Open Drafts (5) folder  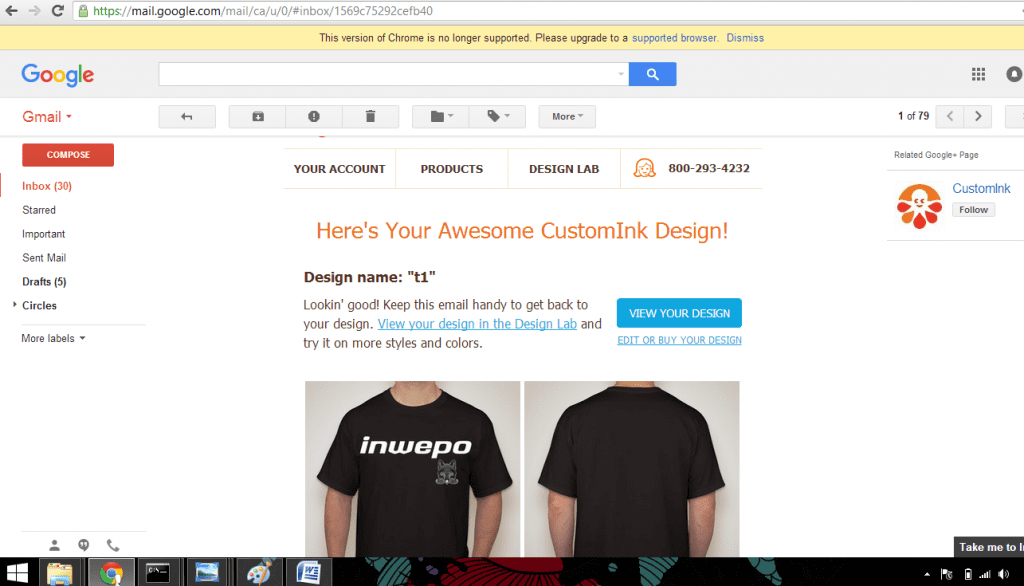click(x=44, y=282)
